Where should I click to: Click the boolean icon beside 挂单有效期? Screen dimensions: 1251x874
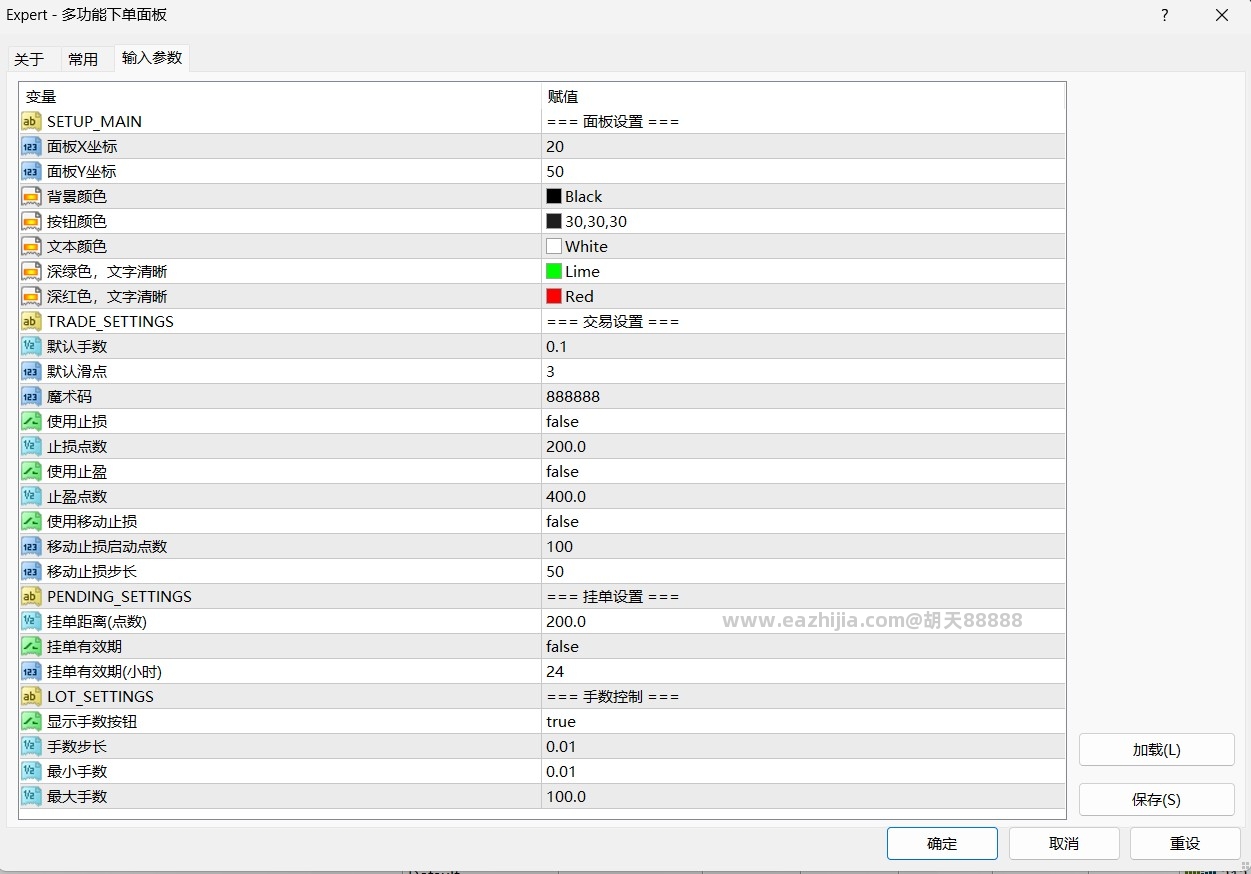click(x=31, y=646)
